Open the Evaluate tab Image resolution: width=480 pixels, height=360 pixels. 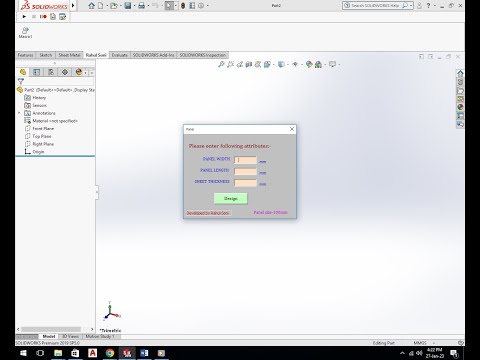click(120, 55)
